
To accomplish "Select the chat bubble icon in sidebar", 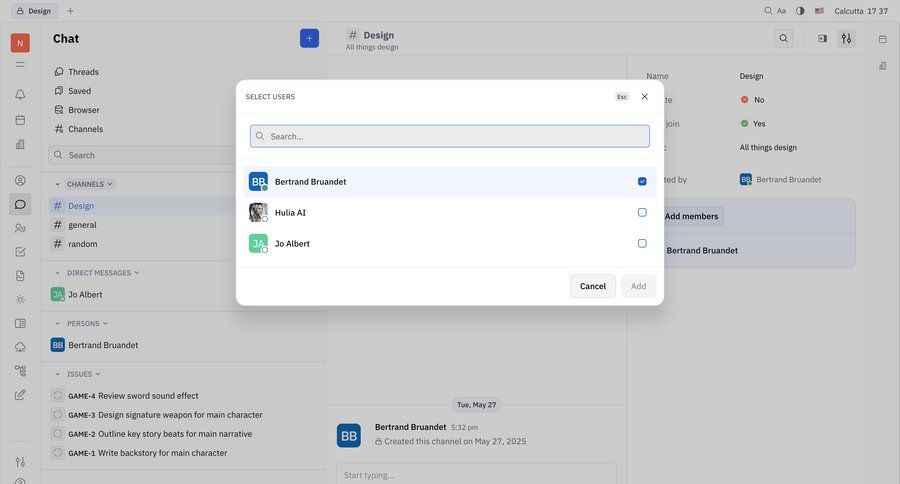I will coord(20,204).
